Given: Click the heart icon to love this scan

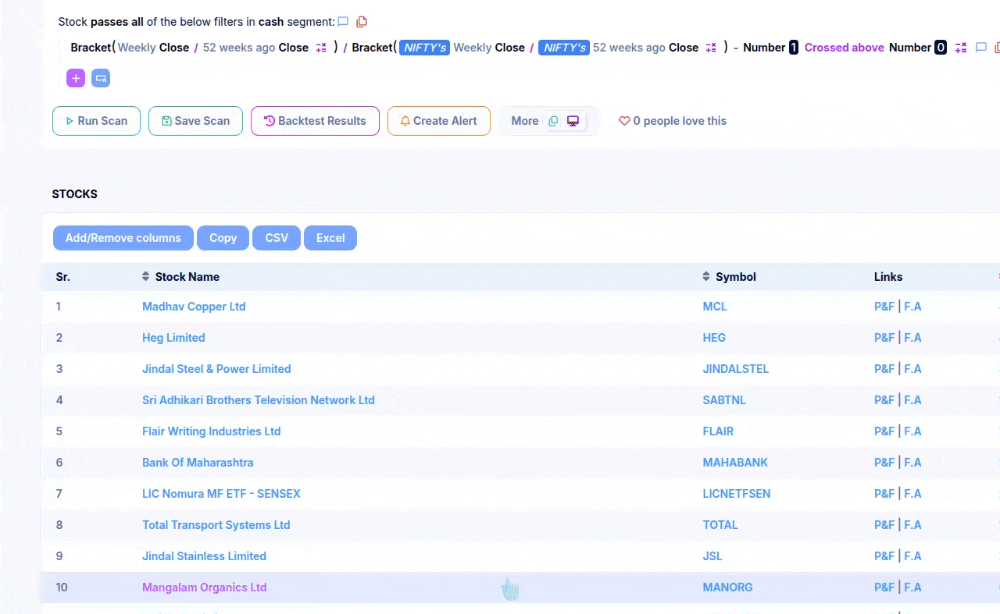Looking at the screenshot, I should pyautogui.click(x=624, y=121).
